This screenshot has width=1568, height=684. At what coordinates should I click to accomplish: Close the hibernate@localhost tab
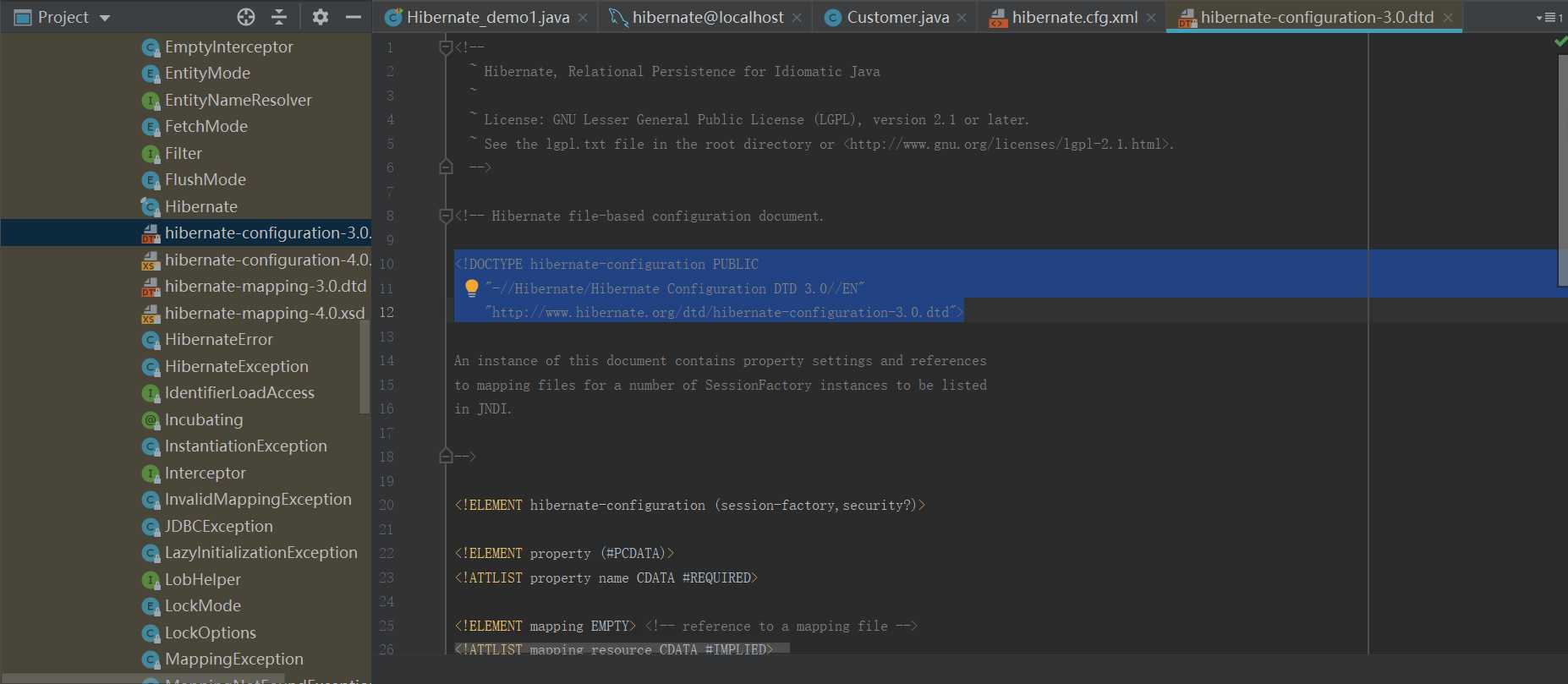(x=797, y=18)
